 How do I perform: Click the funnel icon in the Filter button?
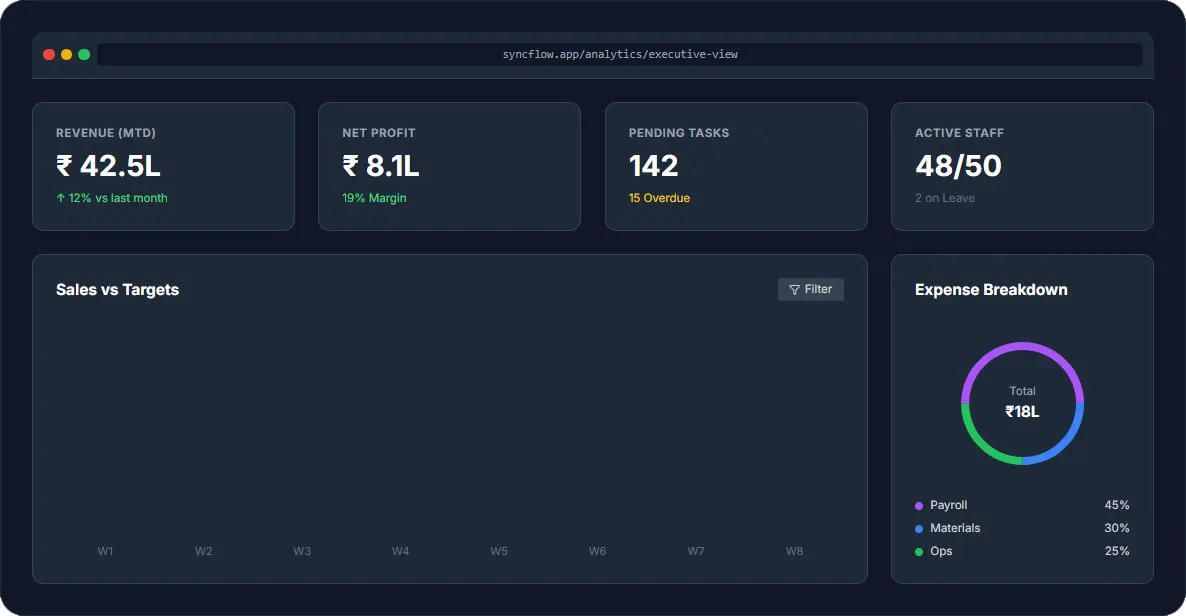pos(794,290)
